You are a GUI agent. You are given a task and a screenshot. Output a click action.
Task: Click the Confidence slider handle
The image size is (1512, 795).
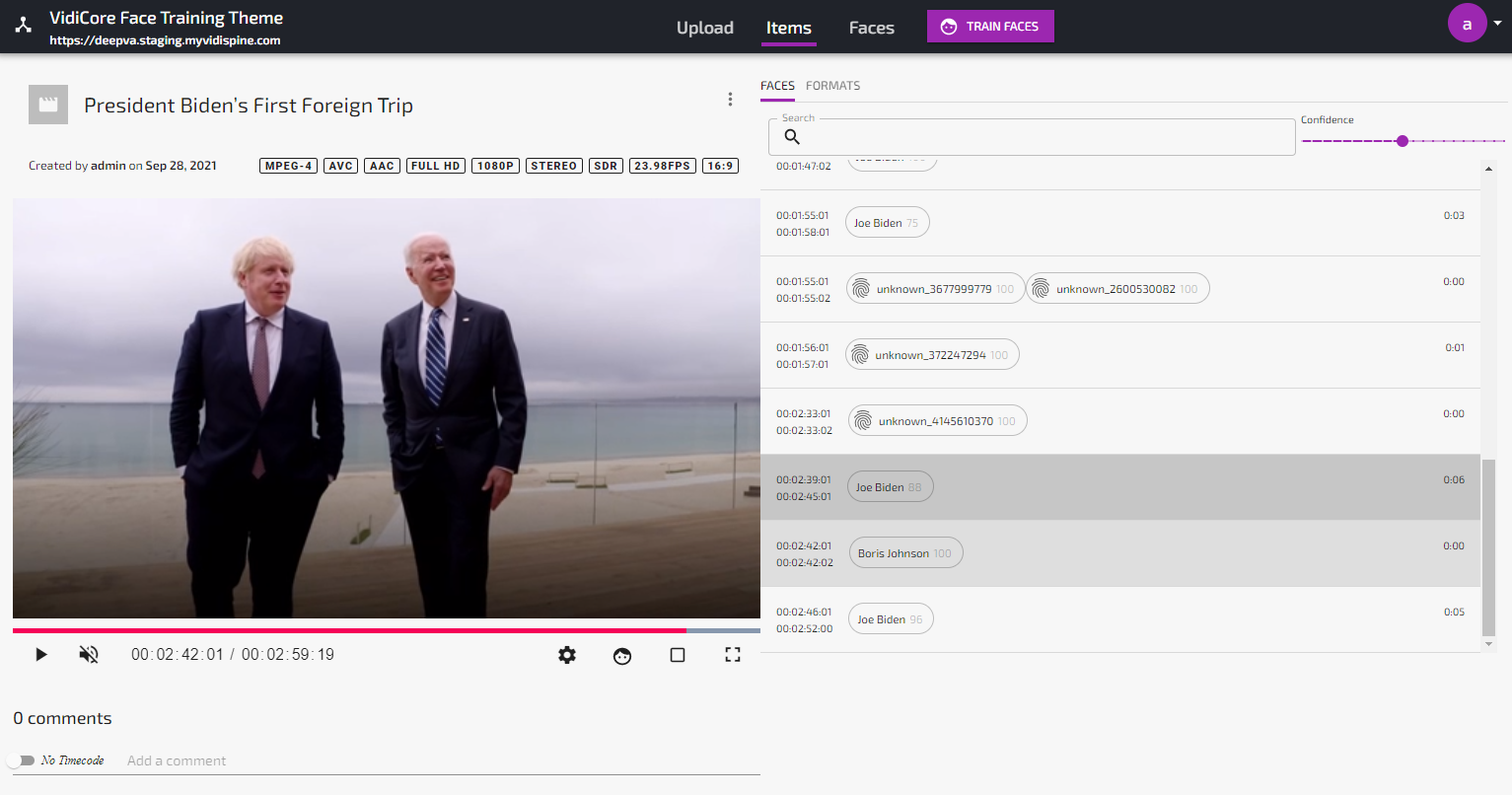pyautogui.click(x=1403, y=141)
